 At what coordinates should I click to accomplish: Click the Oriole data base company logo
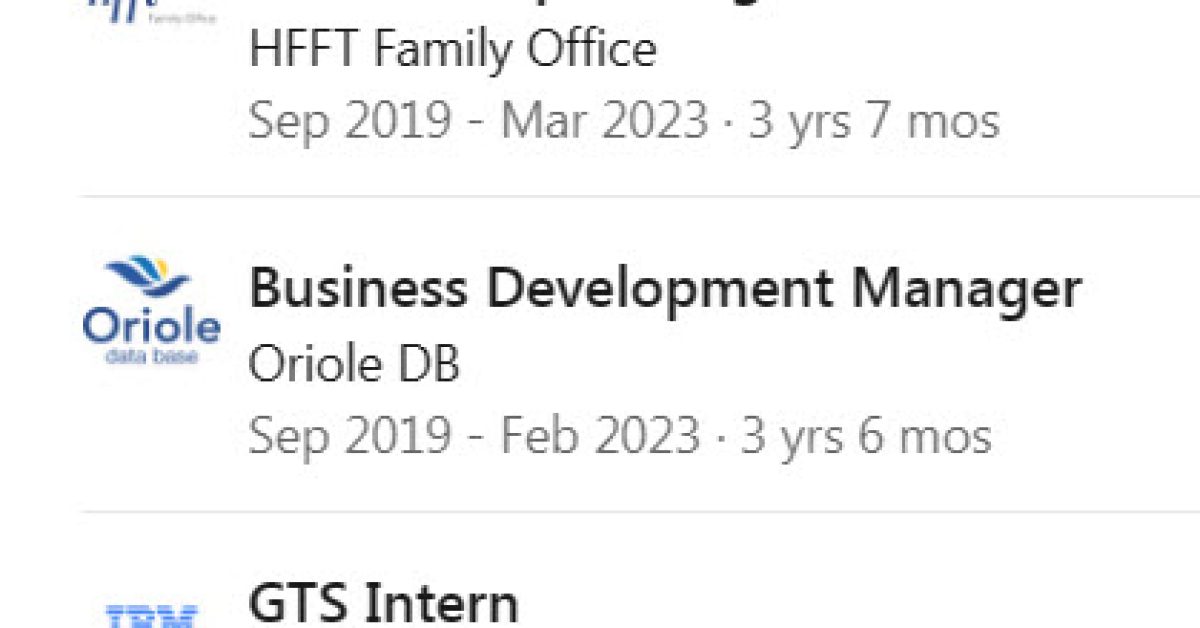[151, 311]
